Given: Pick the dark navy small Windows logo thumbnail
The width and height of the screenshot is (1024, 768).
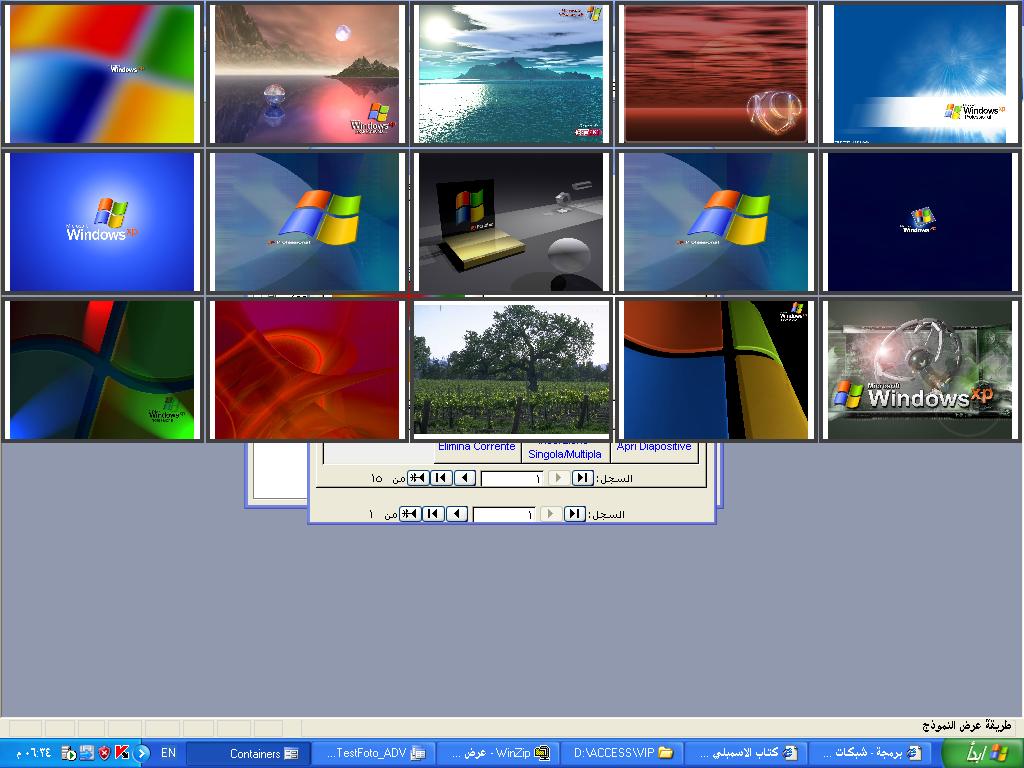Looking at the screenshot, I should pos(920,221).
